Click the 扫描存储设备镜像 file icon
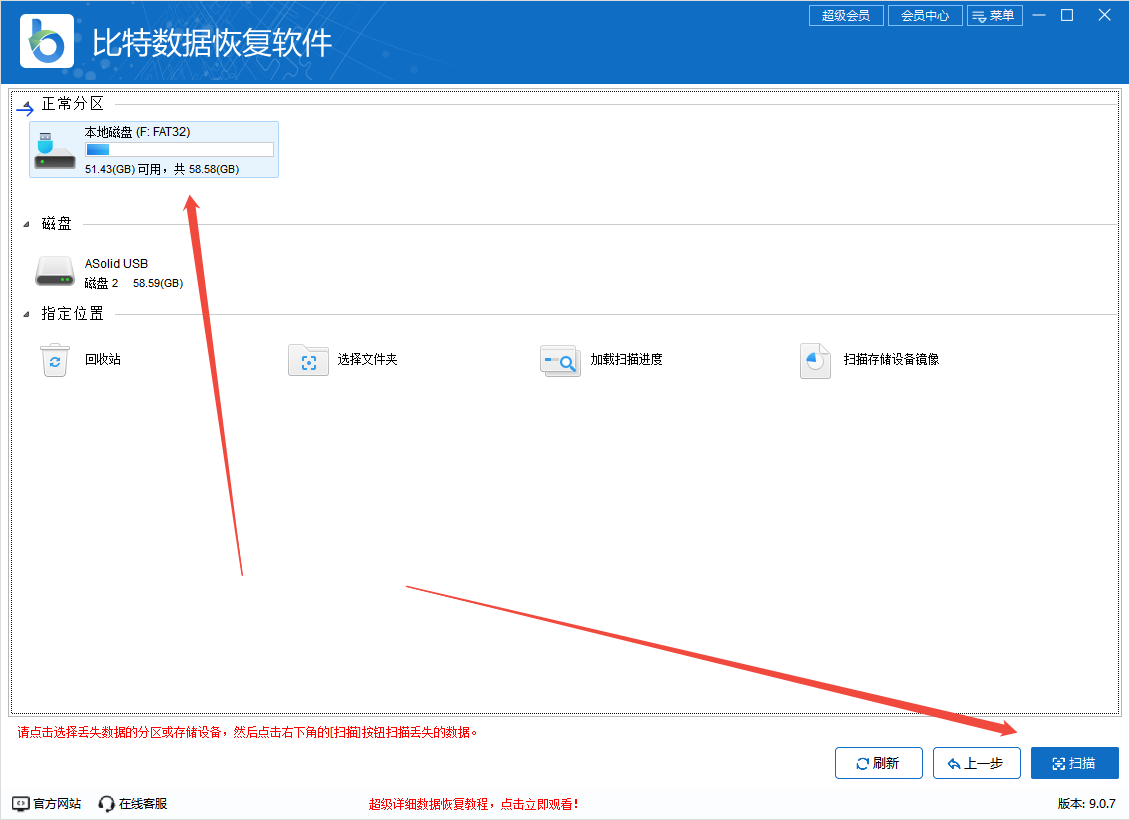 (x=815, y=360)
